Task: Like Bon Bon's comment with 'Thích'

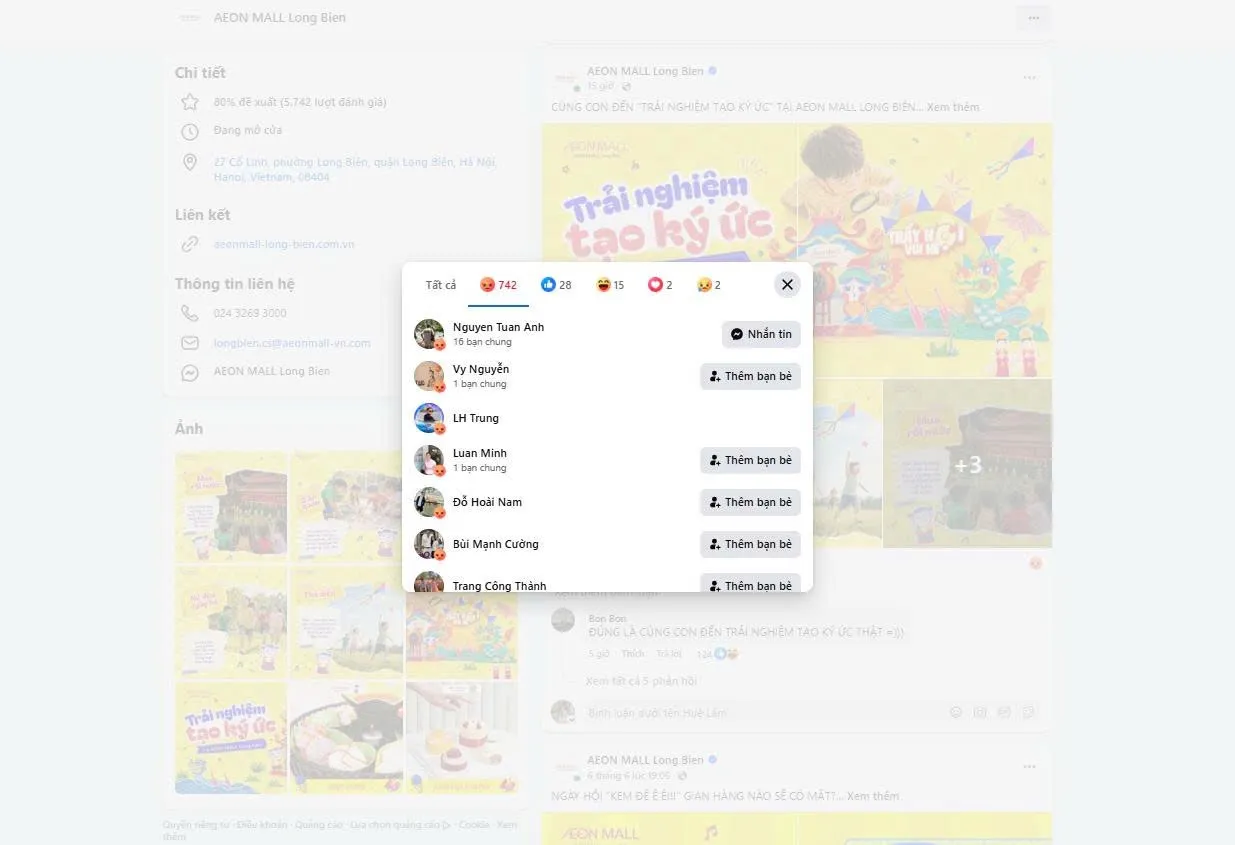Action: tap(633, 654)
